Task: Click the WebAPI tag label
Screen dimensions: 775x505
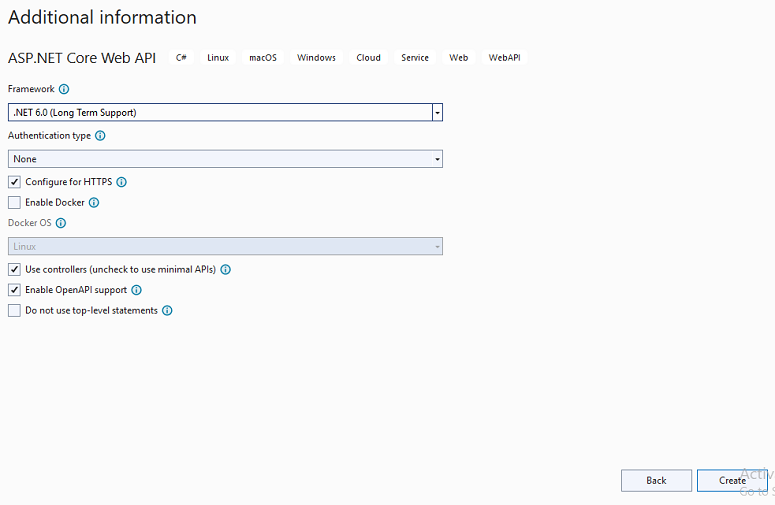Action: pyautogui.click(x=504, y=58)
